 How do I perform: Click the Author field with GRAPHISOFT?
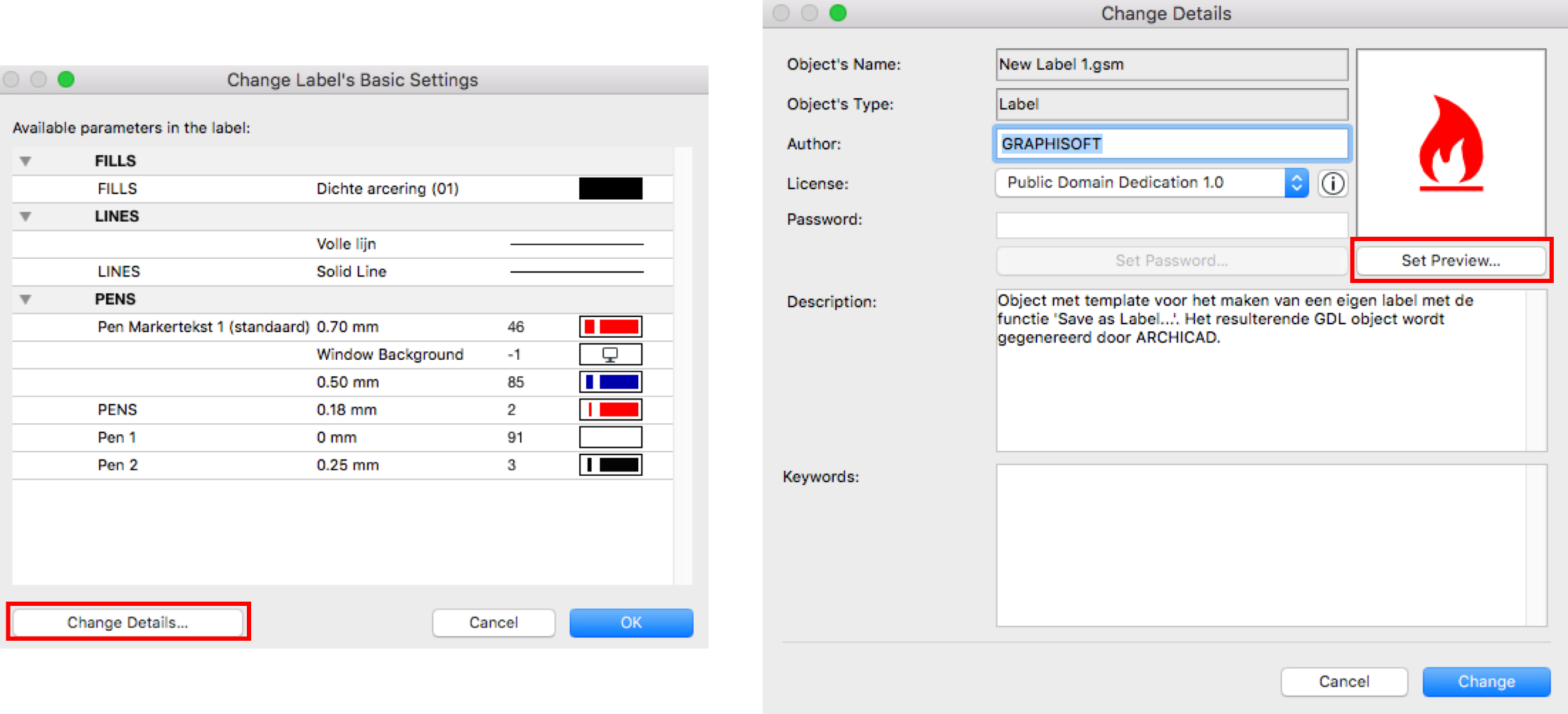(x=1172, y=144)
